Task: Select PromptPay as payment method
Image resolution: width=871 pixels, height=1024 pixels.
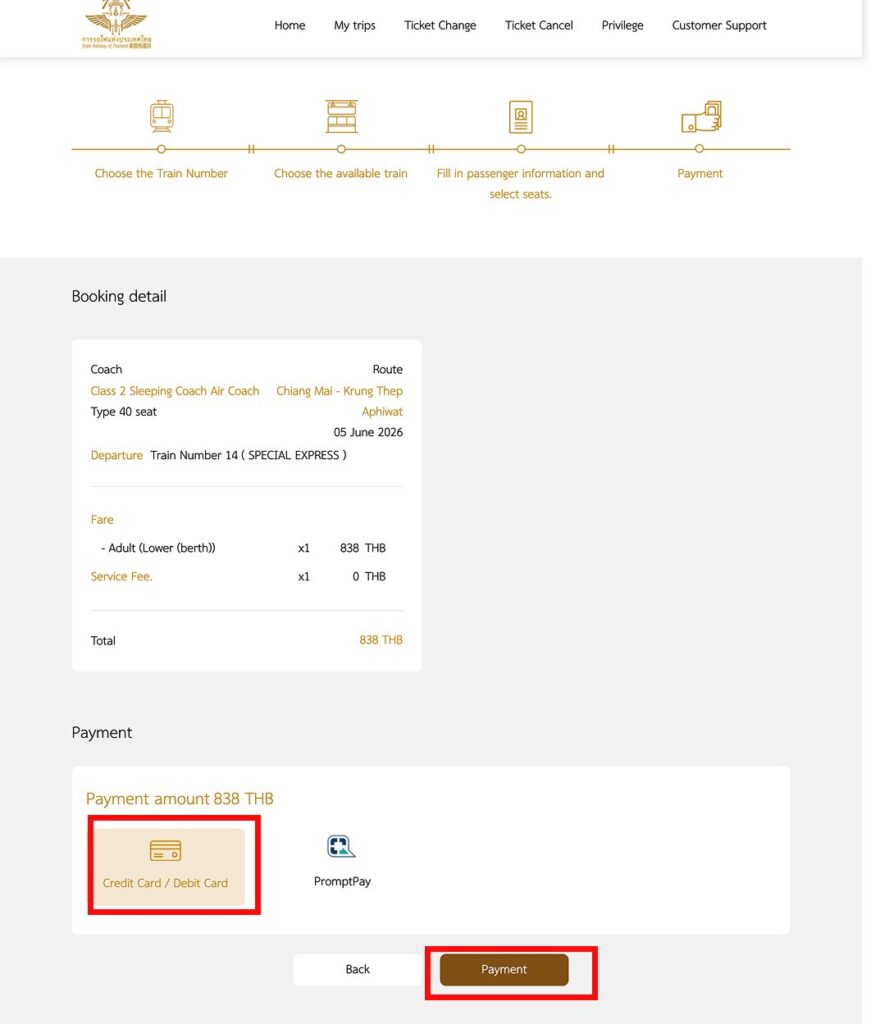Action: click(x=342, y=862)
